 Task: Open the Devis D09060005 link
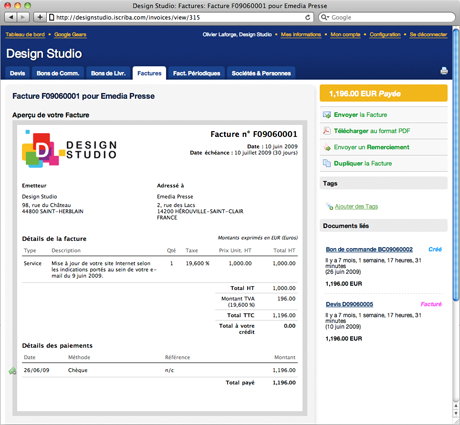[x=349, y=304]
